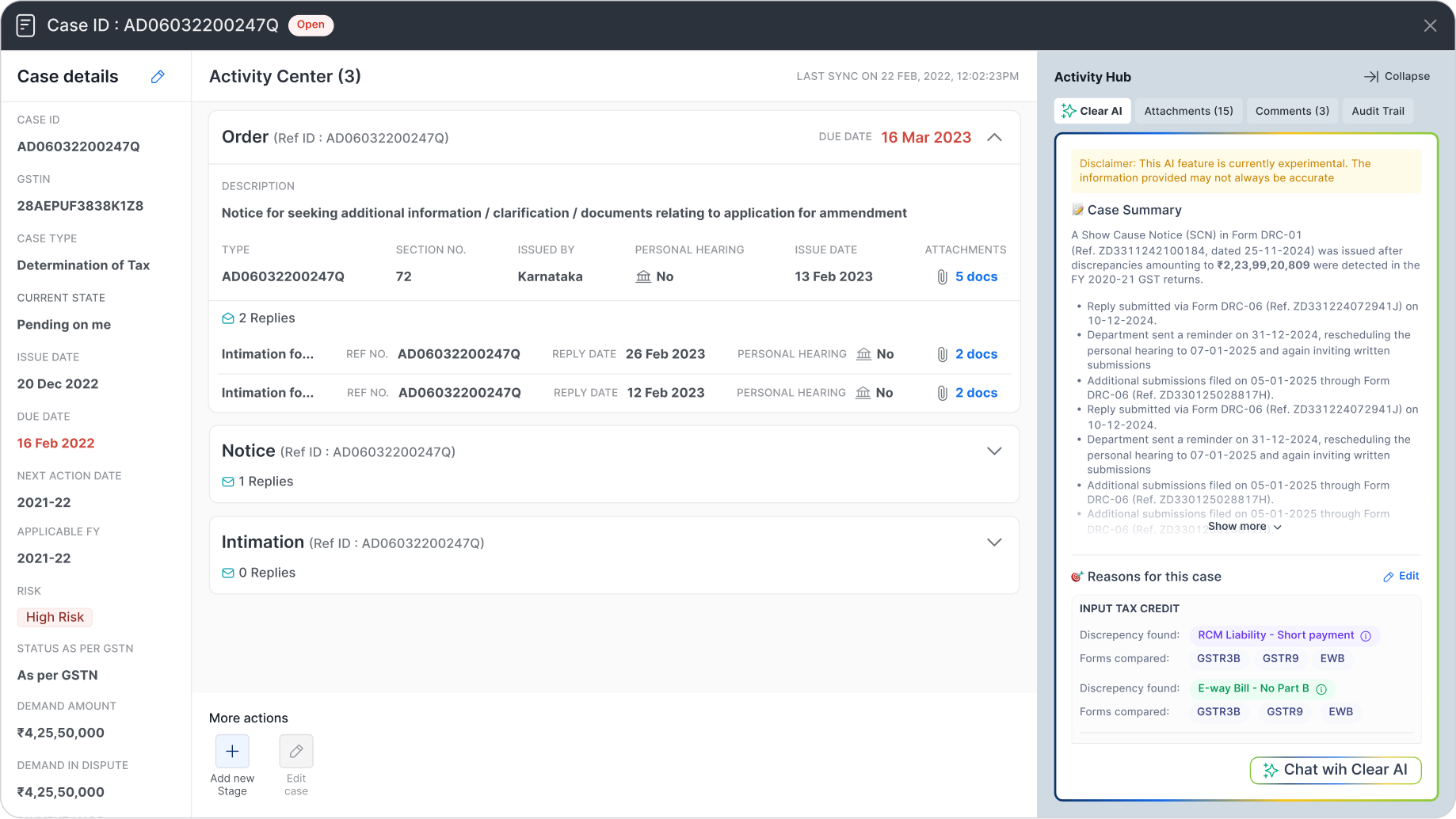The image size is (1456, 819).
Task: Expand the Notice section
Action: [x=994, y=451]
